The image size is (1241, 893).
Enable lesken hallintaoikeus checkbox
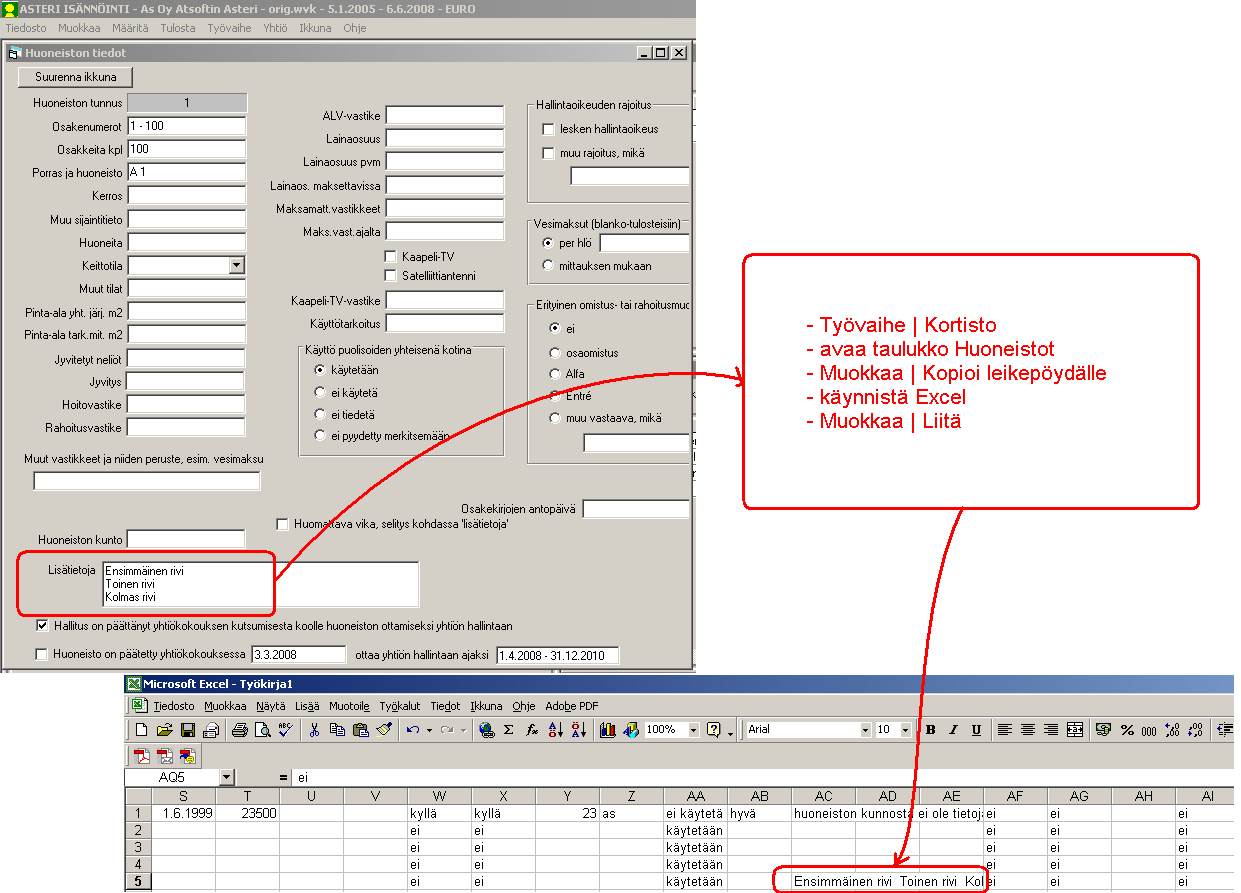point(548,129)
